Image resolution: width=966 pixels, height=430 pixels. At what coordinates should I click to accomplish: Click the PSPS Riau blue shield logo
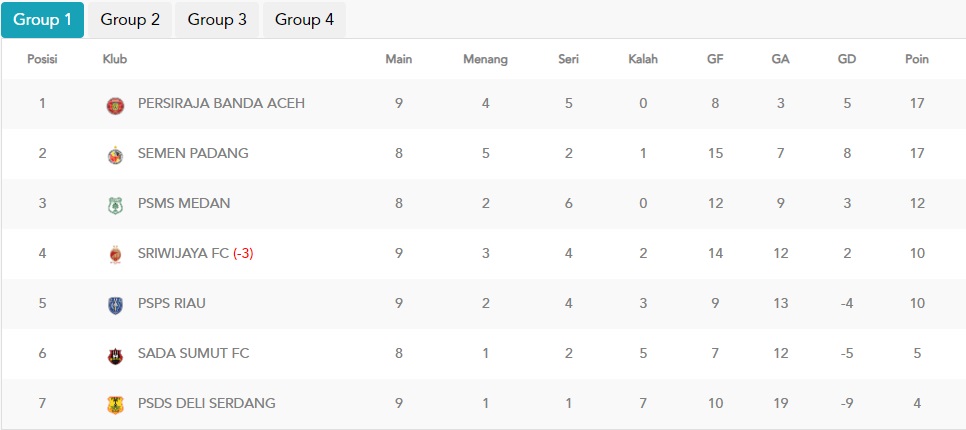[115, 305]
